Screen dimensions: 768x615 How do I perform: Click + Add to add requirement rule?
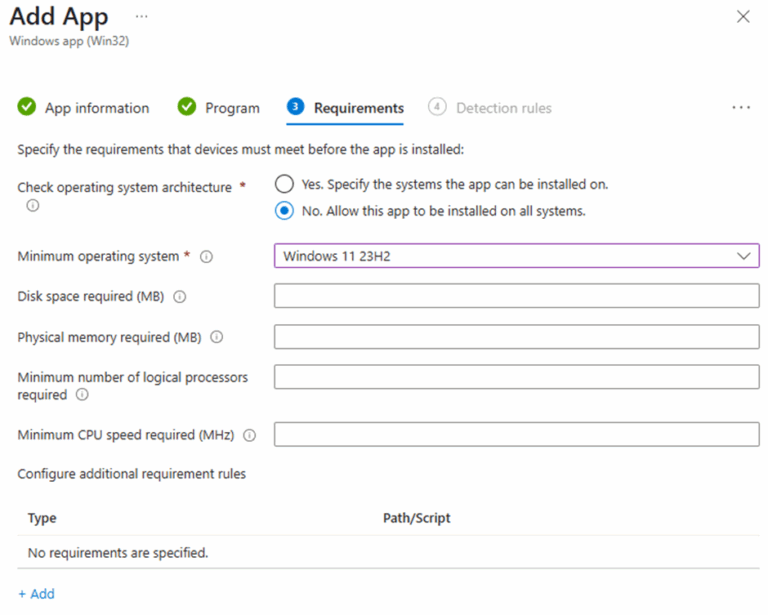tap(36, 594)
